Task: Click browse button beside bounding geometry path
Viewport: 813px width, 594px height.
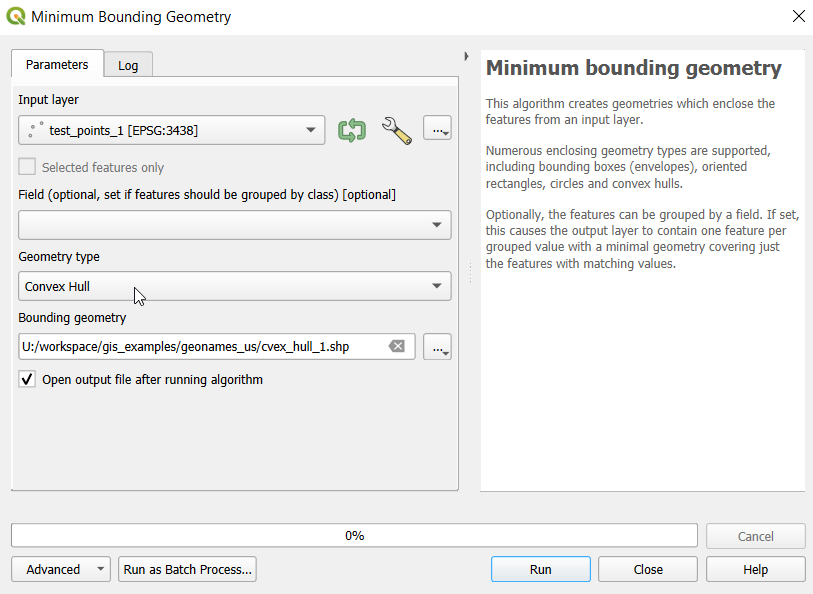Action: pyautogui.click(x=437, y=347)
